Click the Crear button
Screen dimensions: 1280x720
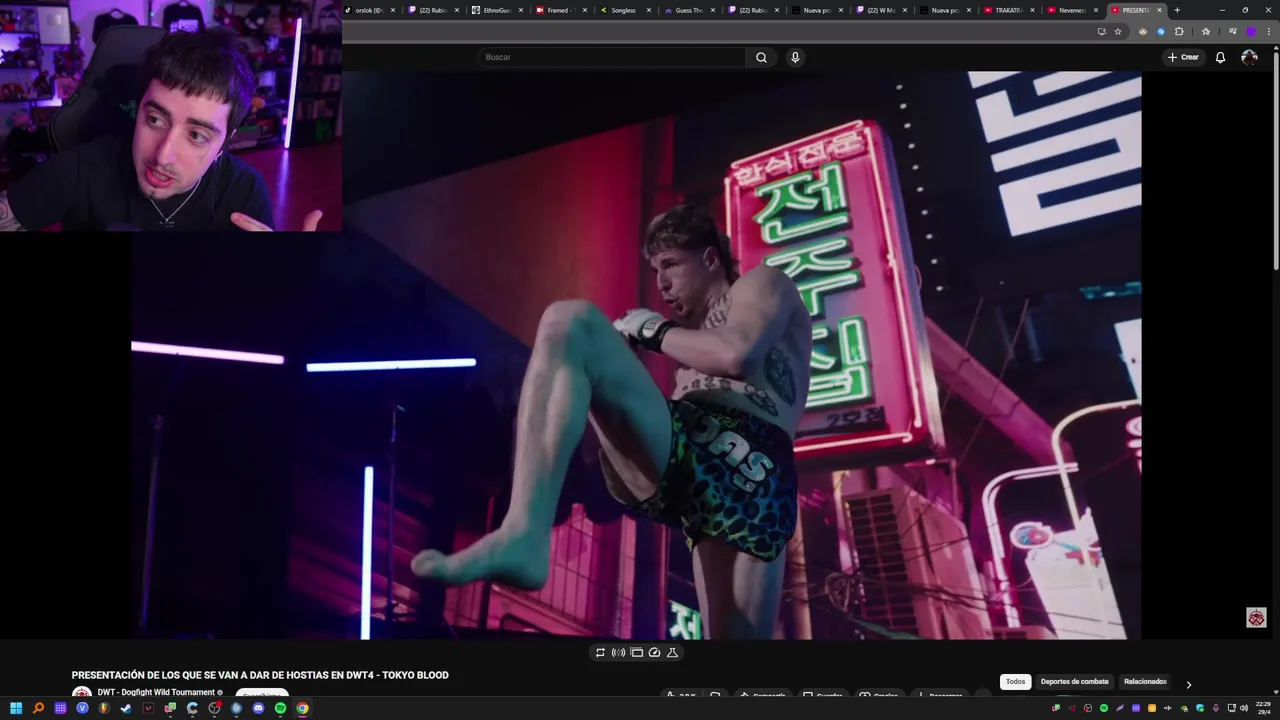coord(1183,57)
